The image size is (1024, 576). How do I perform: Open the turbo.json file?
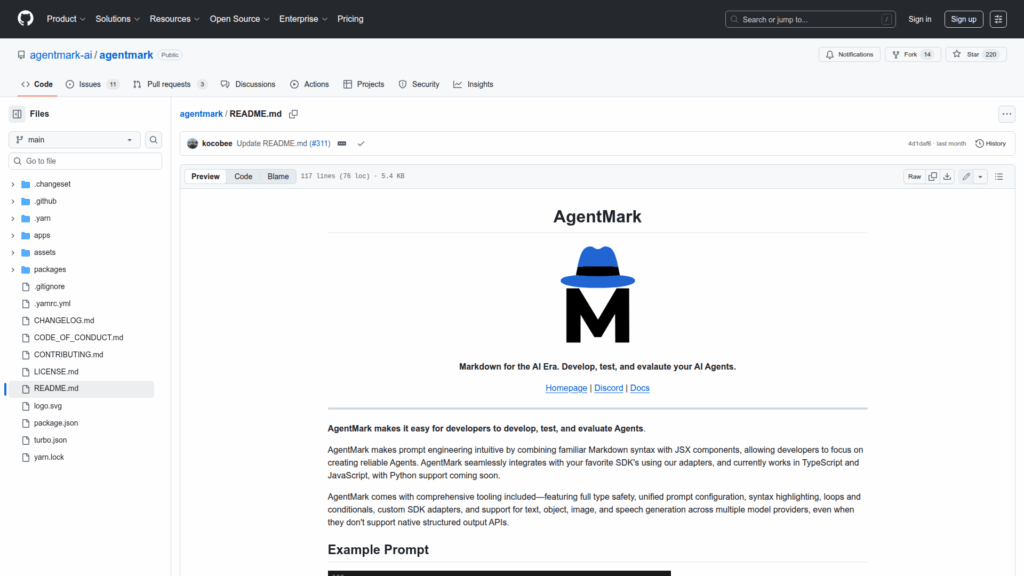pos(50,440)
